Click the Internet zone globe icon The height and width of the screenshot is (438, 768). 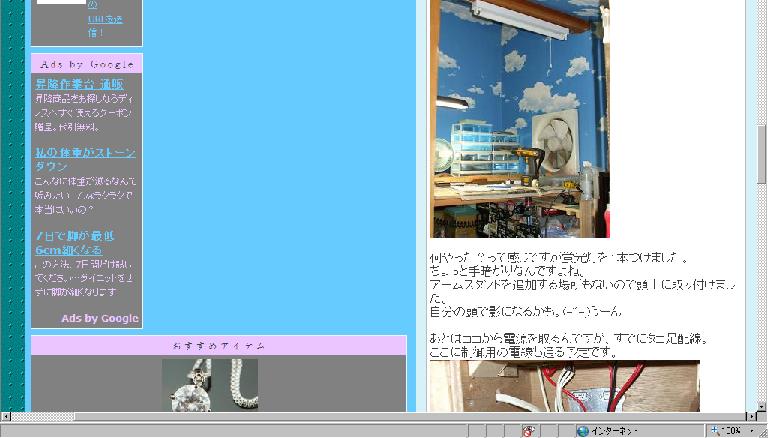[x=582, y=431]
